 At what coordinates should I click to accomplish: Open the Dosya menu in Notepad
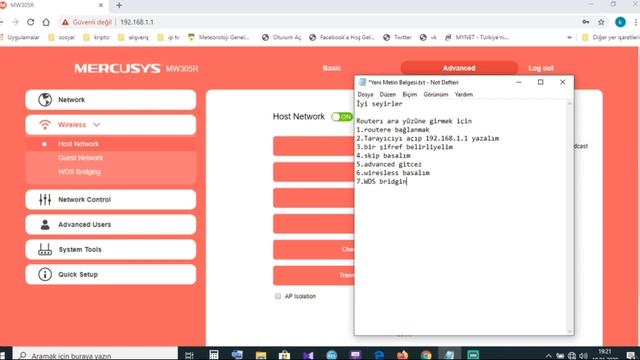click(x=365, y=94)
